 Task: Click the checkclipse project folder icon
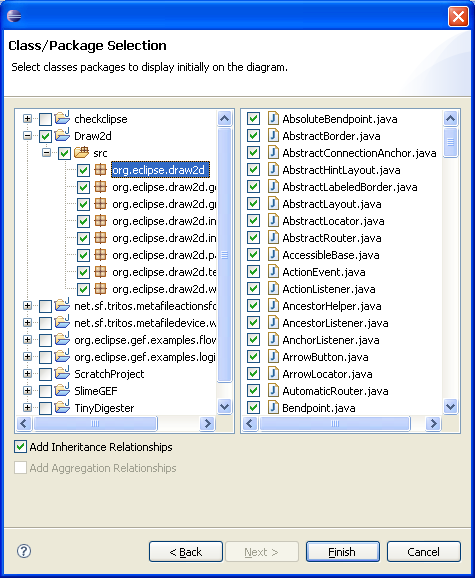(62, 118)
